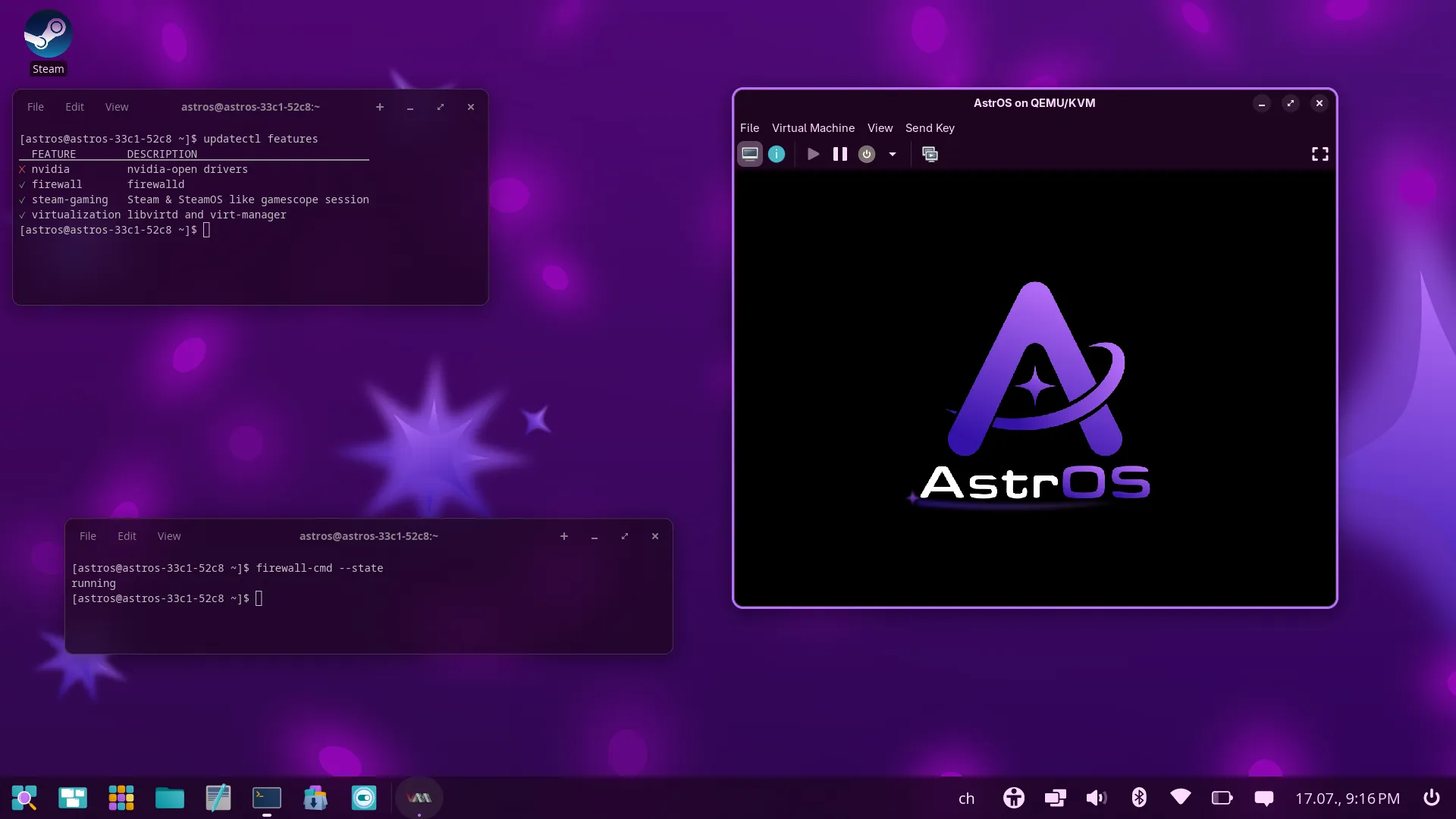Click the AstrOS VM guest display
Image resolution: width=1456 pixels, height=819 pixels.
click(x=1034, y=387)
